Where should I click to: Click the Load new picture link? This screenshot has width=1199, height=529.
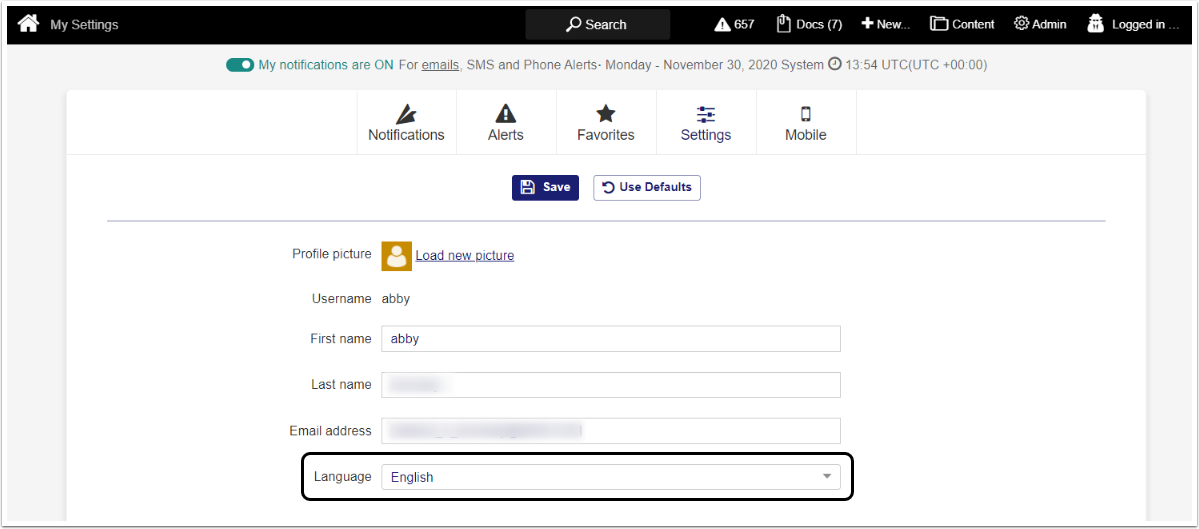click(x=465, y=255)
